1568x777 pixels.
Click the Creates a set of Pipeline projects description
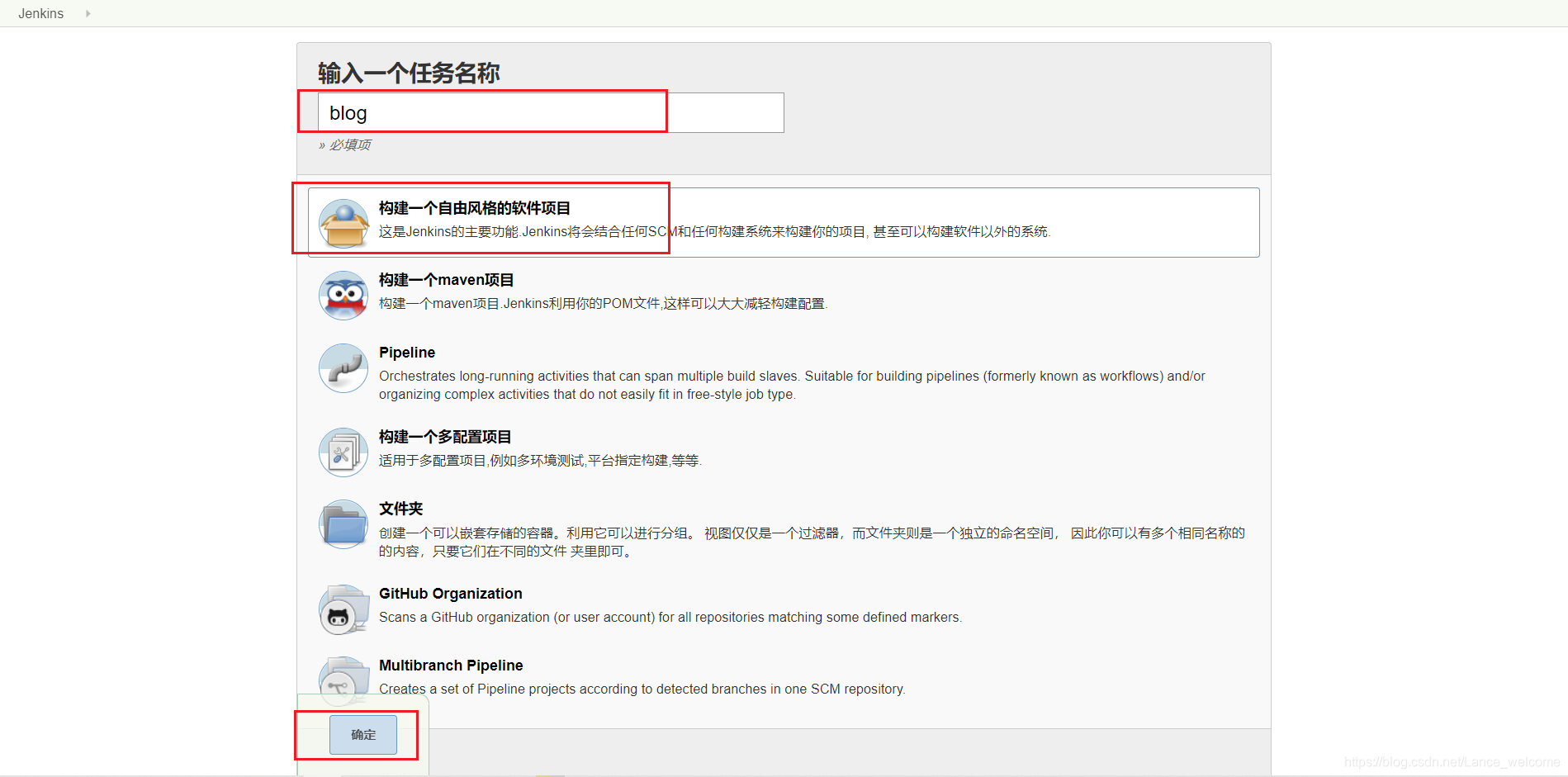tap(642, 689)
